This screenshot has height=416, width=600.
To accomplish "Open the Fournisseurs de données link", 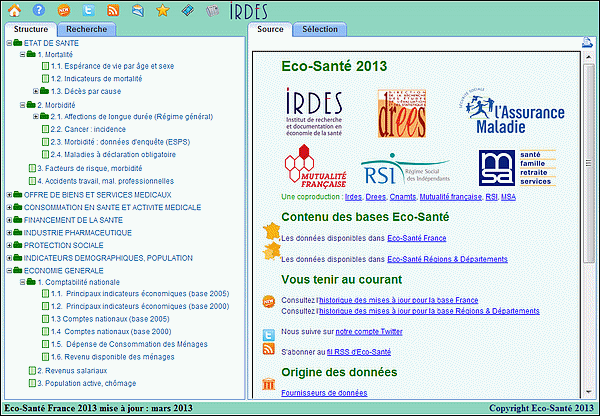I will 324,393.
